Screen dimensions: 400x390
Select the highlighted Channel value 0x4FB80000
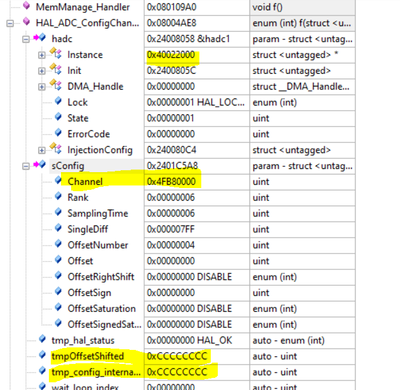point(171,182)
